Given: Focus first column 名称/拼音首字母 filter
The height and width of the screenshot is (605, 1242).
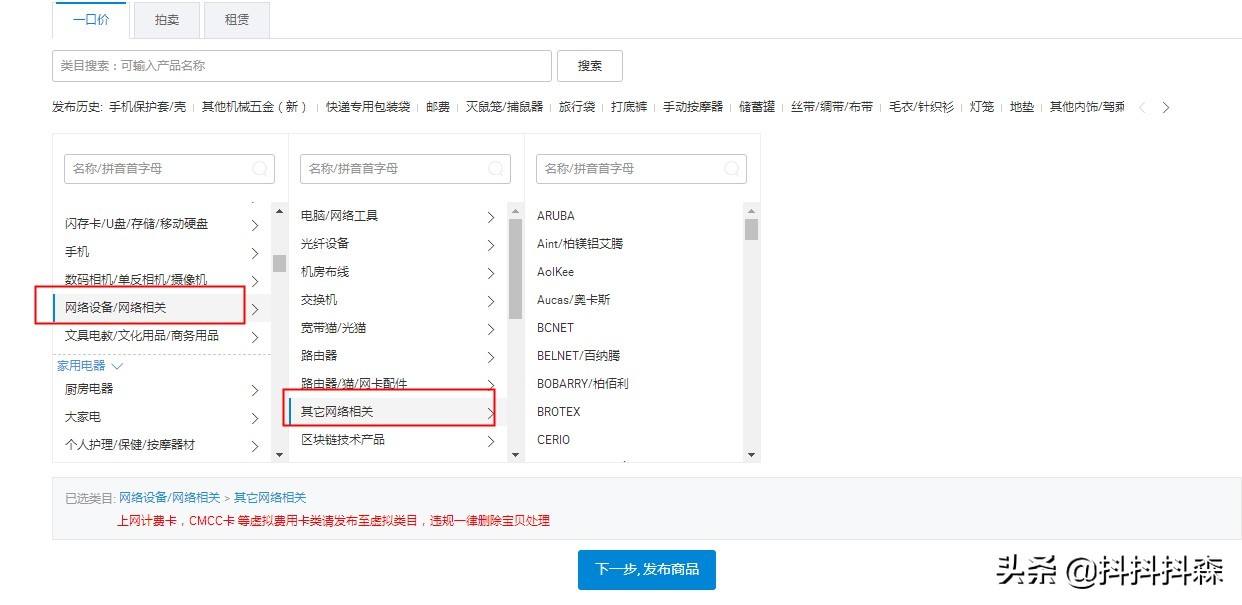Looking at the screenshot, I should (x=169, y=169).
